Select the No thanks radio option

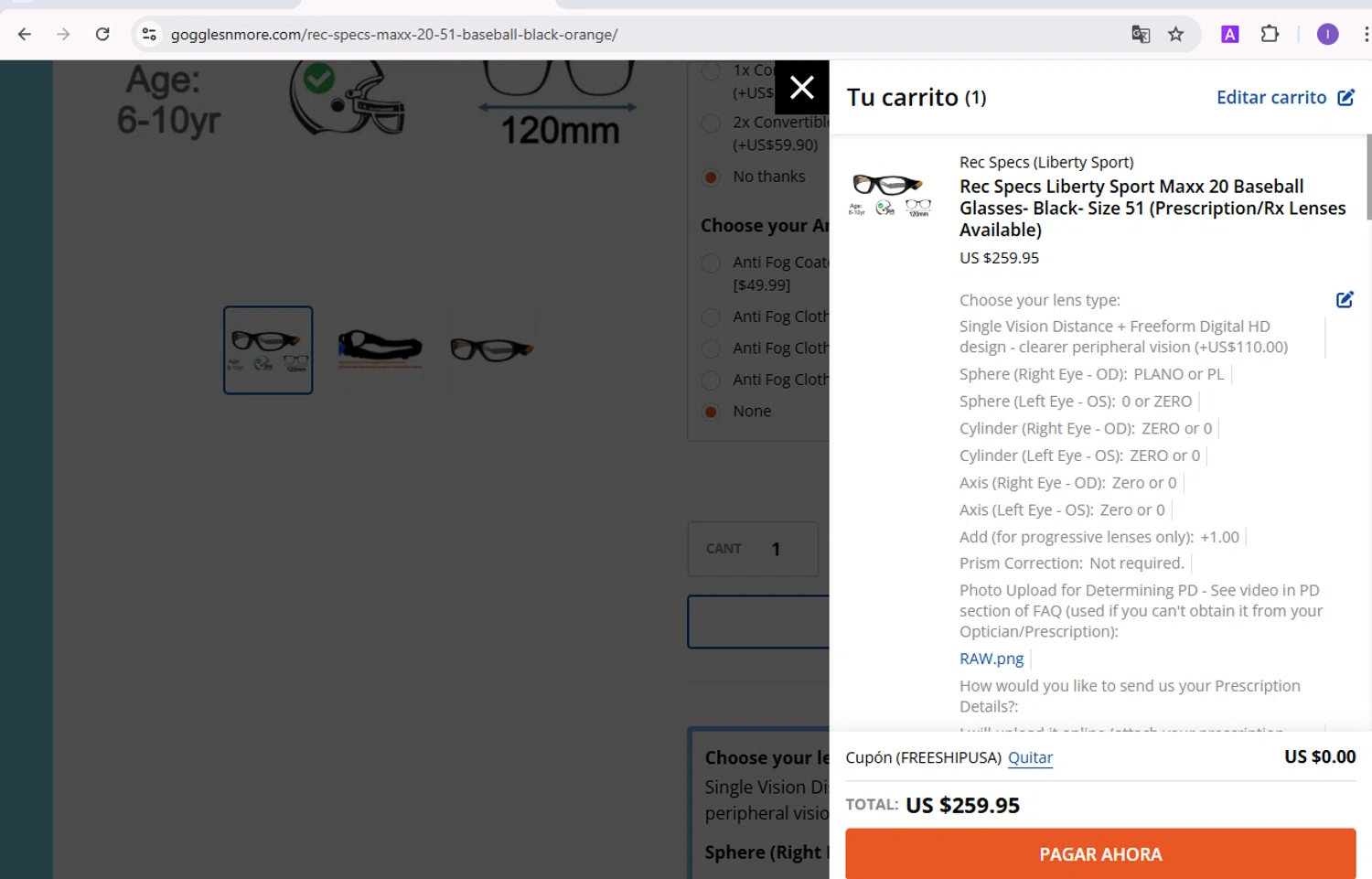711,177
